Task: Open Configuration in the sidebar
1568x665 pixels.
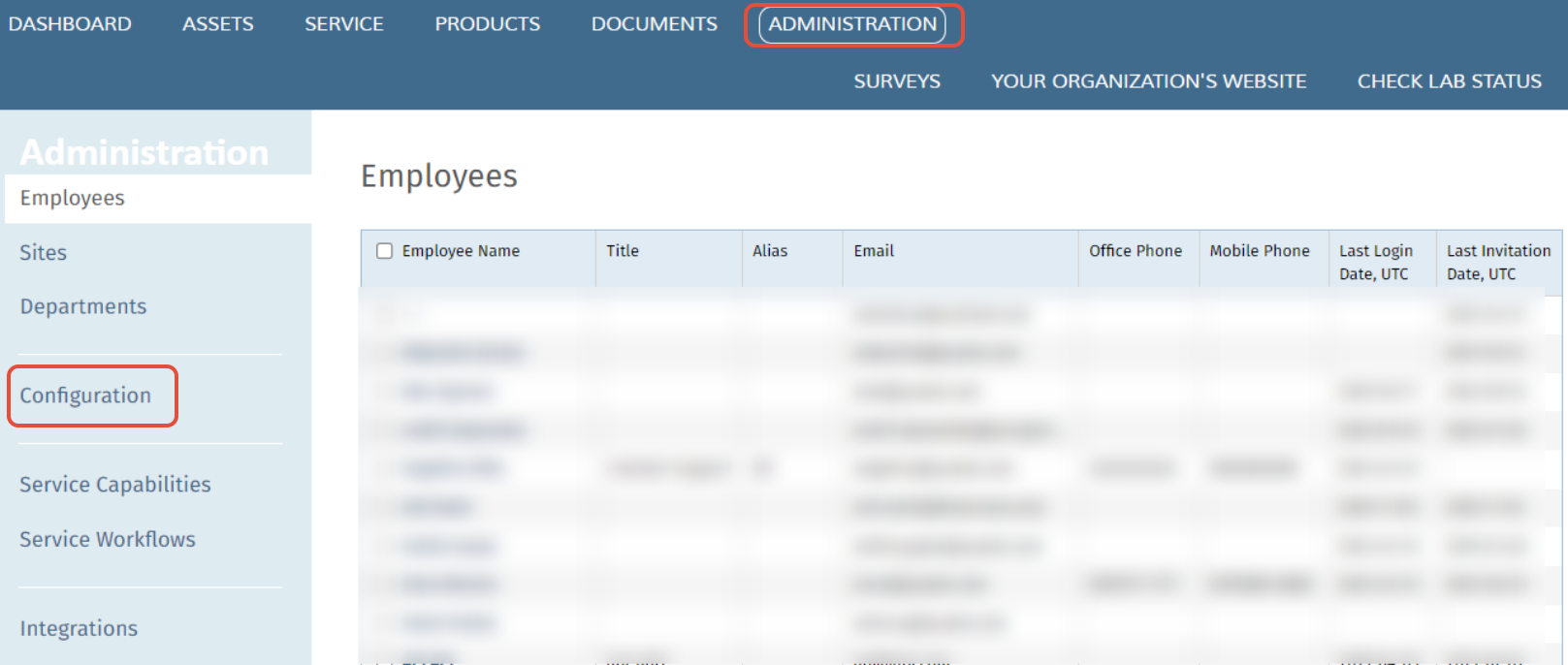Action: 85,396
